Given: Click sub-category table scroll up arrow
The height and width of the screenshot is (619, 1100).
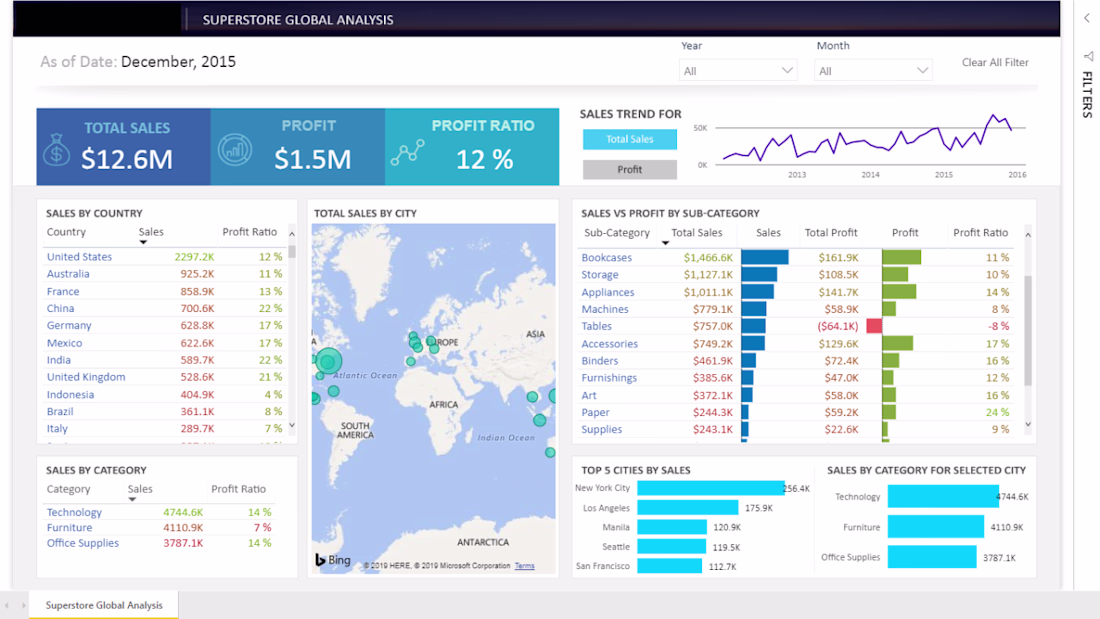Looking at the screenshot, I should 1028,235.
